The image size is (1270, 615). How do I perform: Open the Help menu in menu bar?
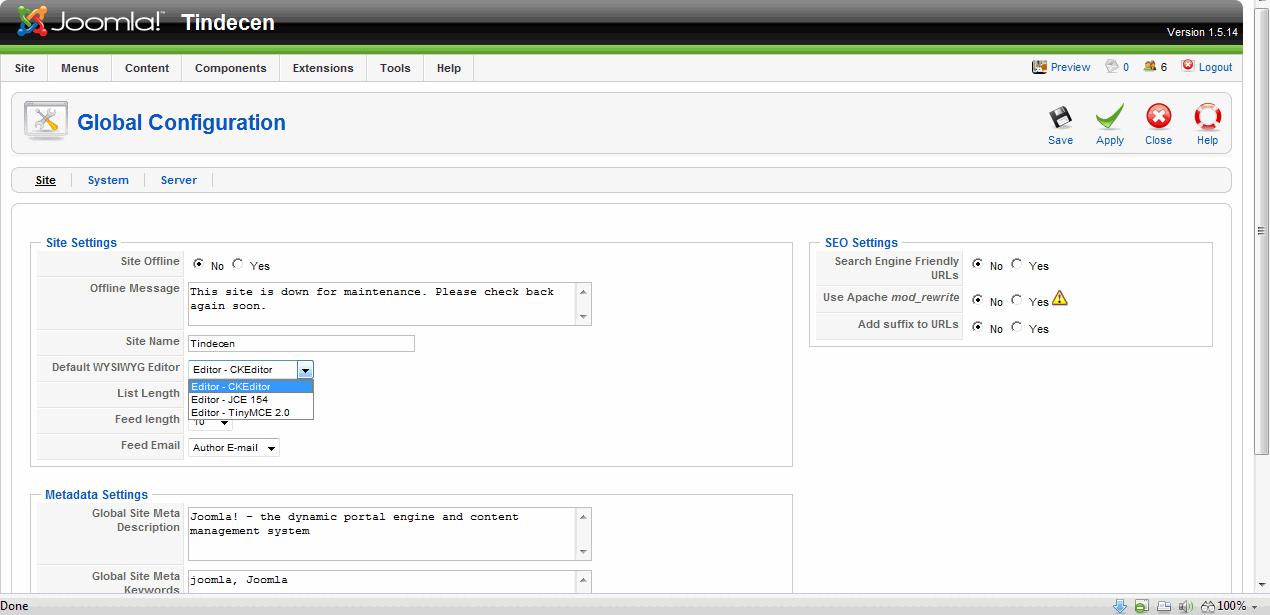click(449, 68)
